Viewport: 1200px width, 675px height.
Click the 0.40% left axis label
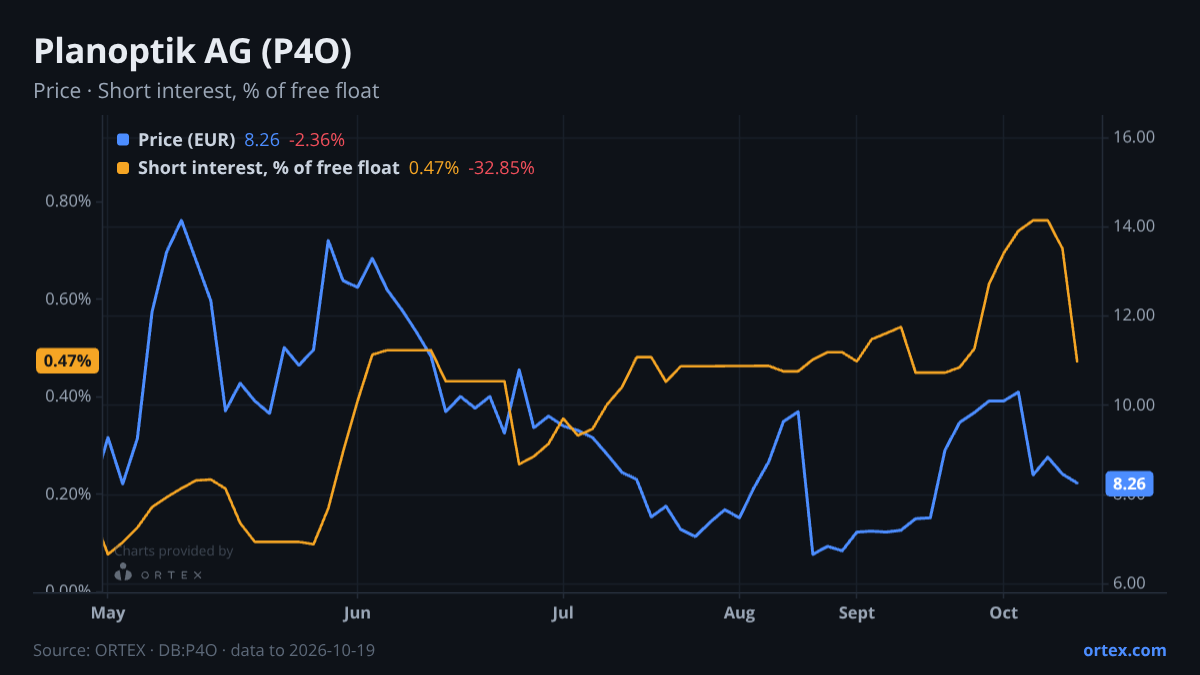pyautogui.click(x=68, y=397)
